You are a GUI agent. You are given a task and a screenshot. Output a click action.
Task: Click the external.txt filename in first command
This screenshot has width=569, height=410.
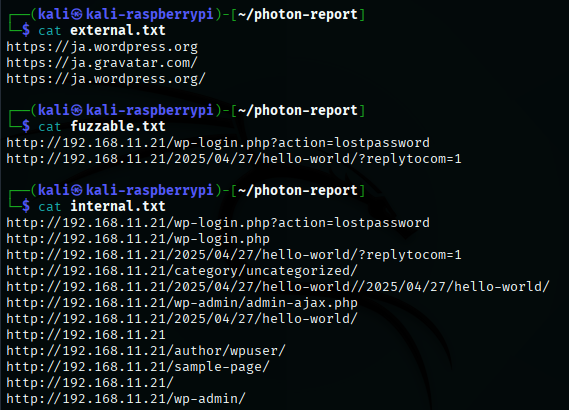[x=118, y=30]
